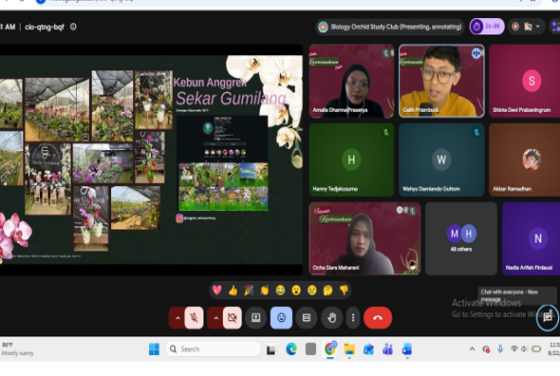Viewport: 560px width, 376px height.
Task: Send the thinking face reaction
Action: click(x=328, y=290)
